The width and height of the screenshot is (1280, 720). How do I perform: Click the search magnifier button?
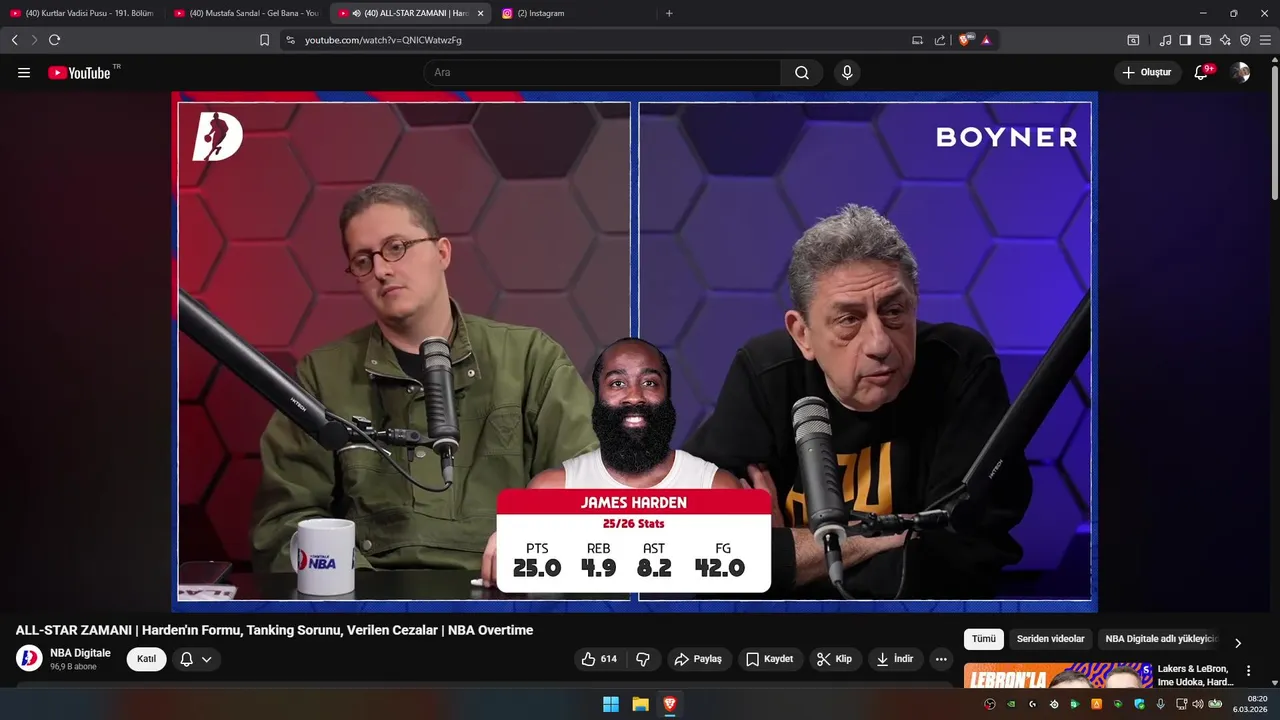click(x=802, y=72)
